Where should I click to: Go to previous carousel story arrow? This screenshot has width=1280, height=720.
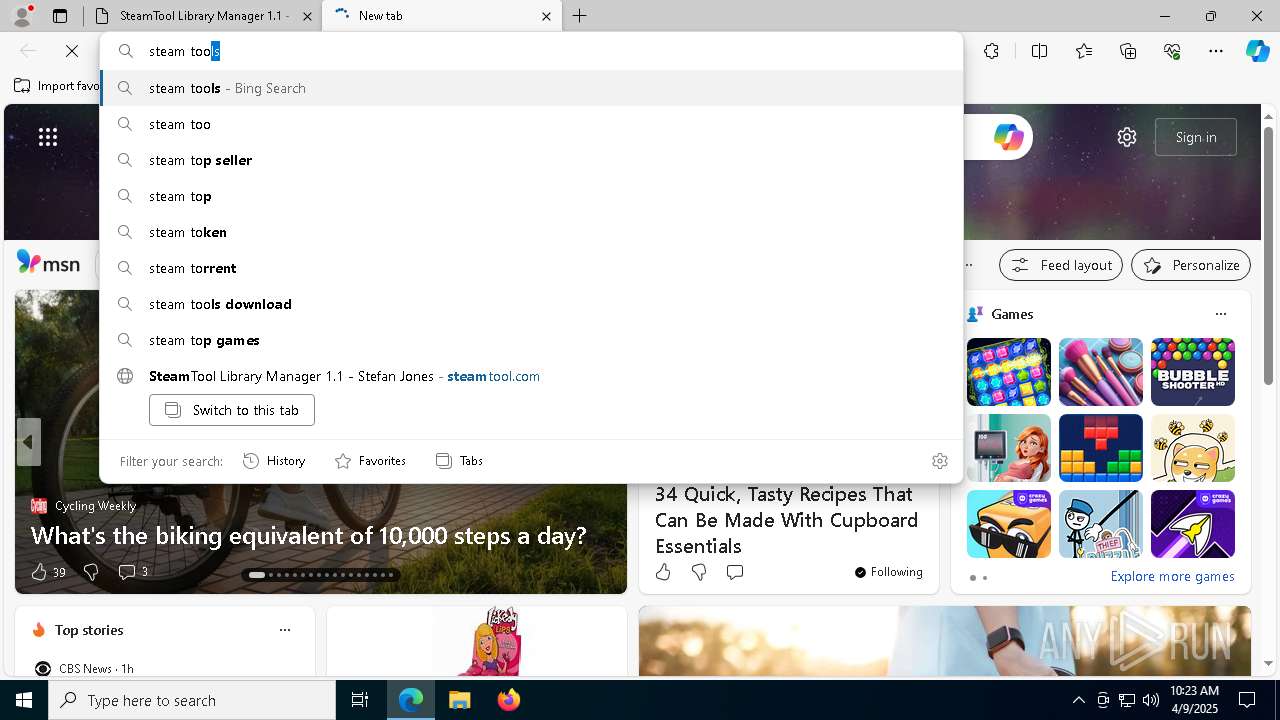point(28,441)
